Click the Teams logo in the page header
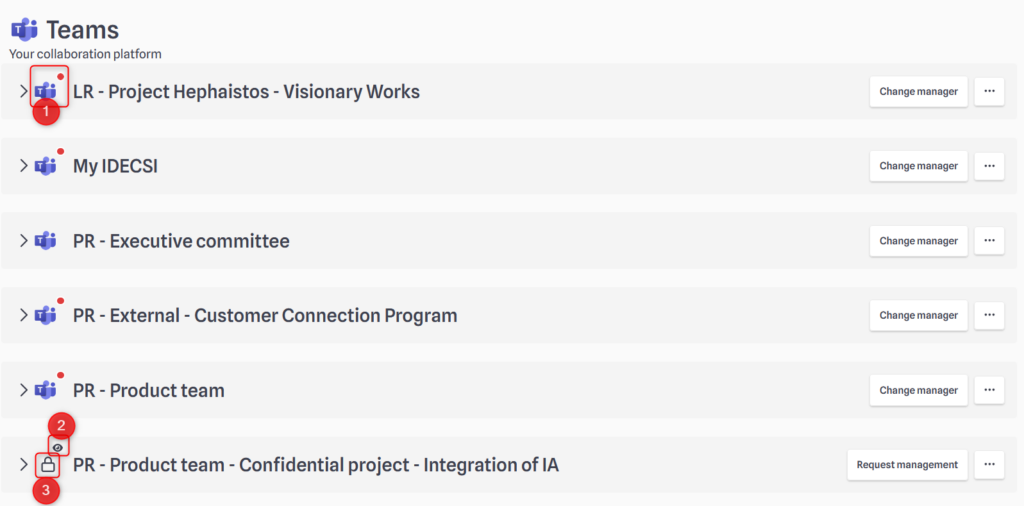The width and height of the screenshot is (1024, 506). [24, 30]
